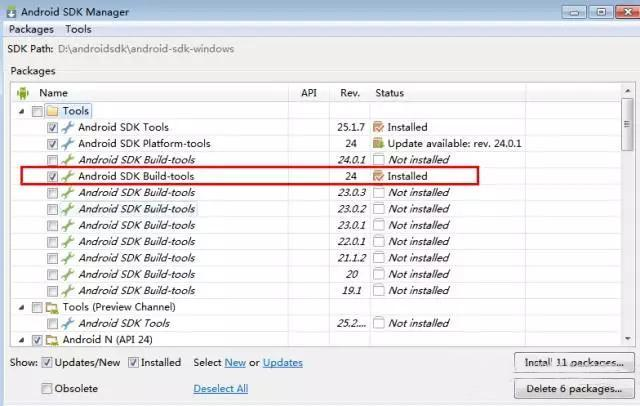Check Build-tools 20 checkbox
The height and width of the screenshot is (406, 640).
coord(52,275)
